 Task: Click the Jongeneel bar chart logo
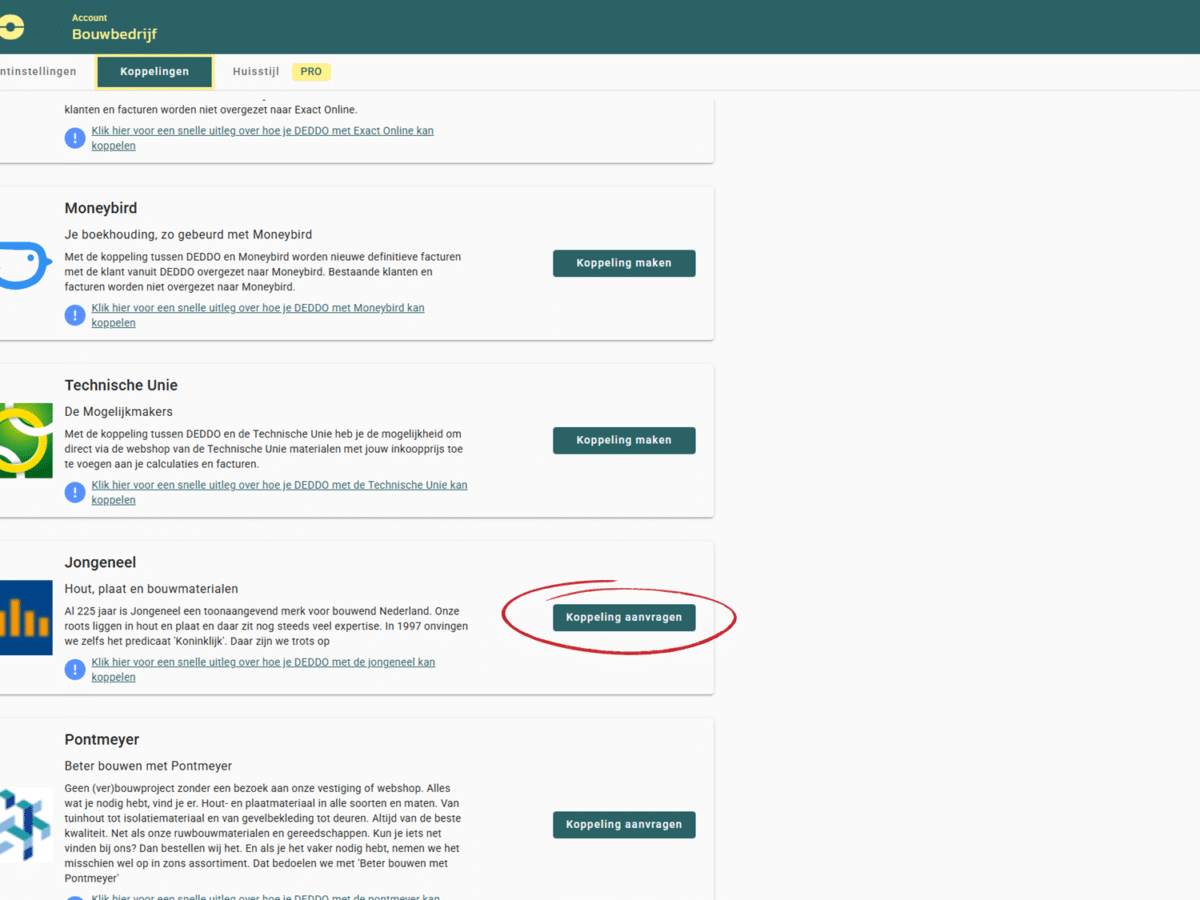pos(26,617)
